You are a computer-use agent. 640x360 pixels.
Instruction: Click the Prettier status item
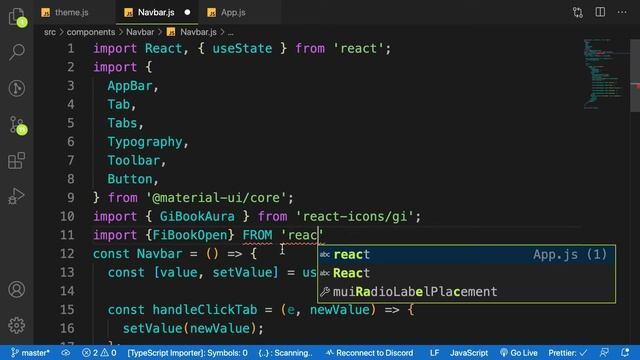(x=568, y=353)
